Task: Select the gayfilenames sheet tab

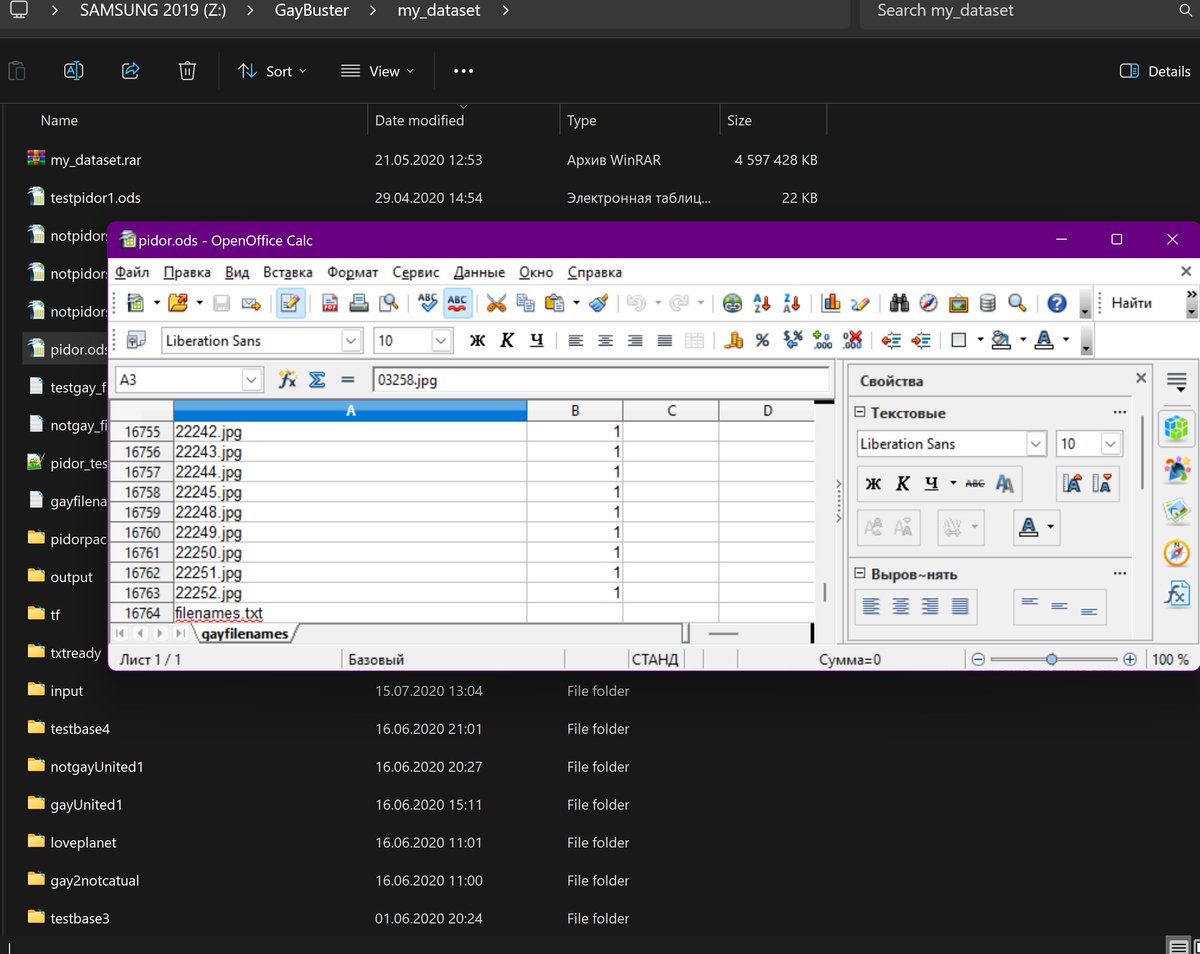Action: tap(245, 634)
